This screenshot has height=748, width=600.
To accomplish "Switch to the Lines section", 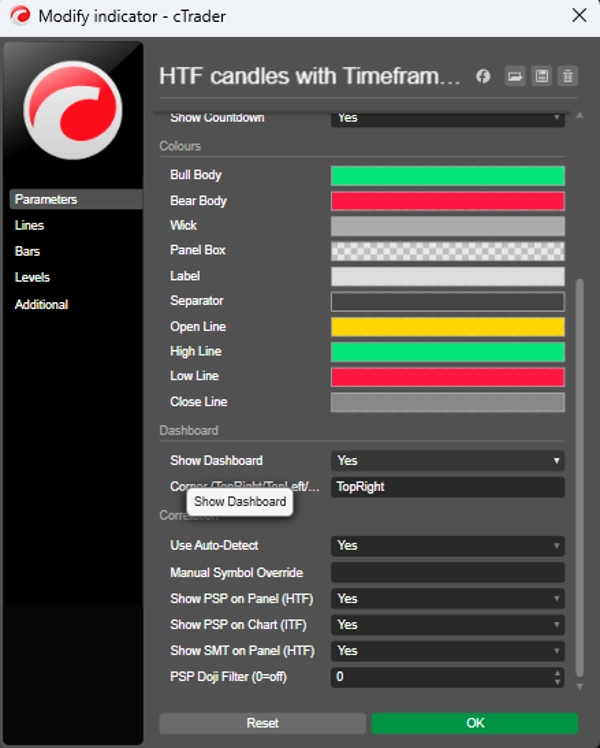I will pos(29,225).
